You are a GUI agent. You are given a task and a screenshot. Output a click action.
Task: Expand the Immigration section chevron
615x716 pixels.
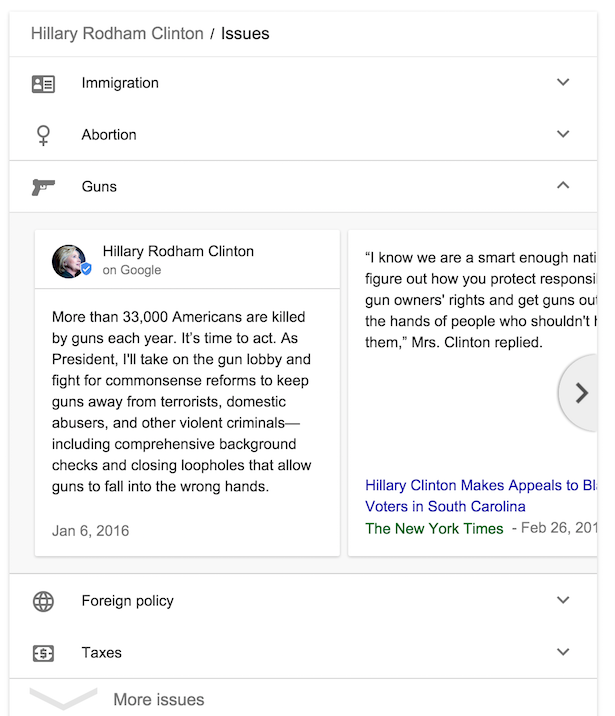tap(563, 83)
